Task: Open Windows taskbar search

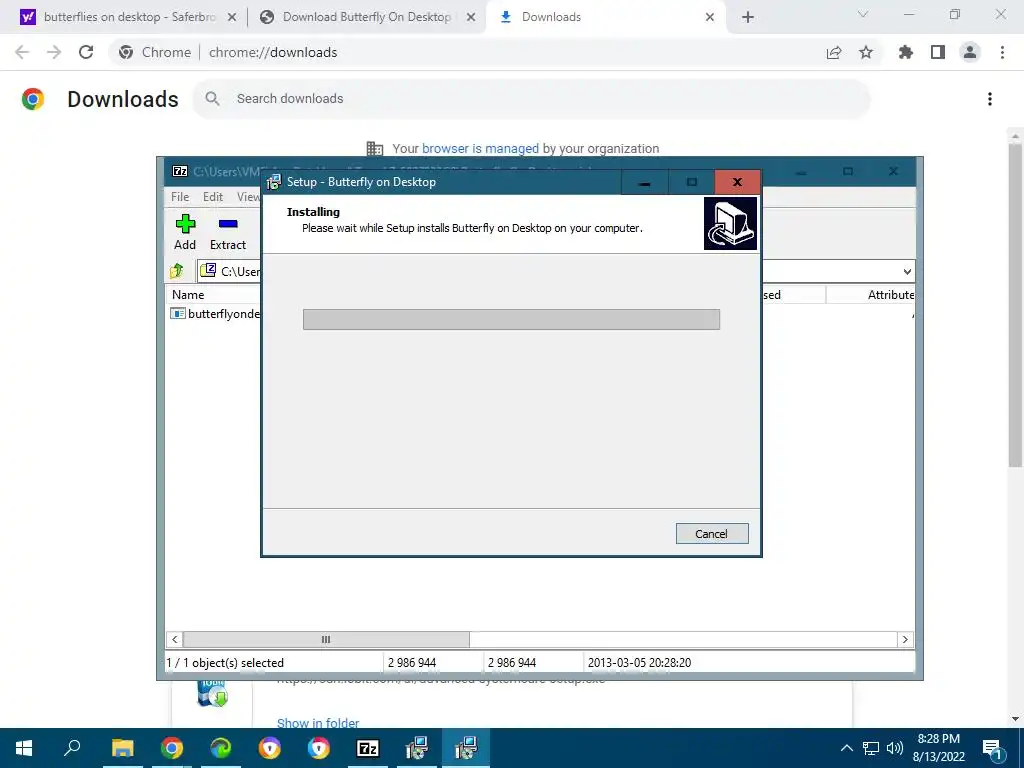Action: point(72,748)
